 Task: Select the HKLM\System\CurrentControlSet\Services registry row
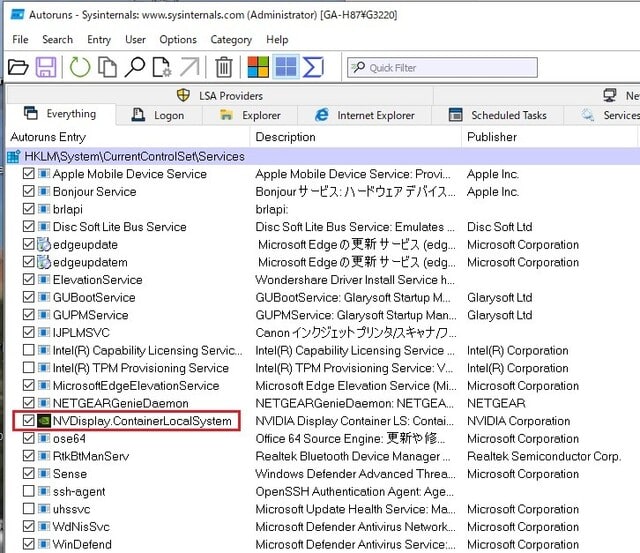pos(322,156)
